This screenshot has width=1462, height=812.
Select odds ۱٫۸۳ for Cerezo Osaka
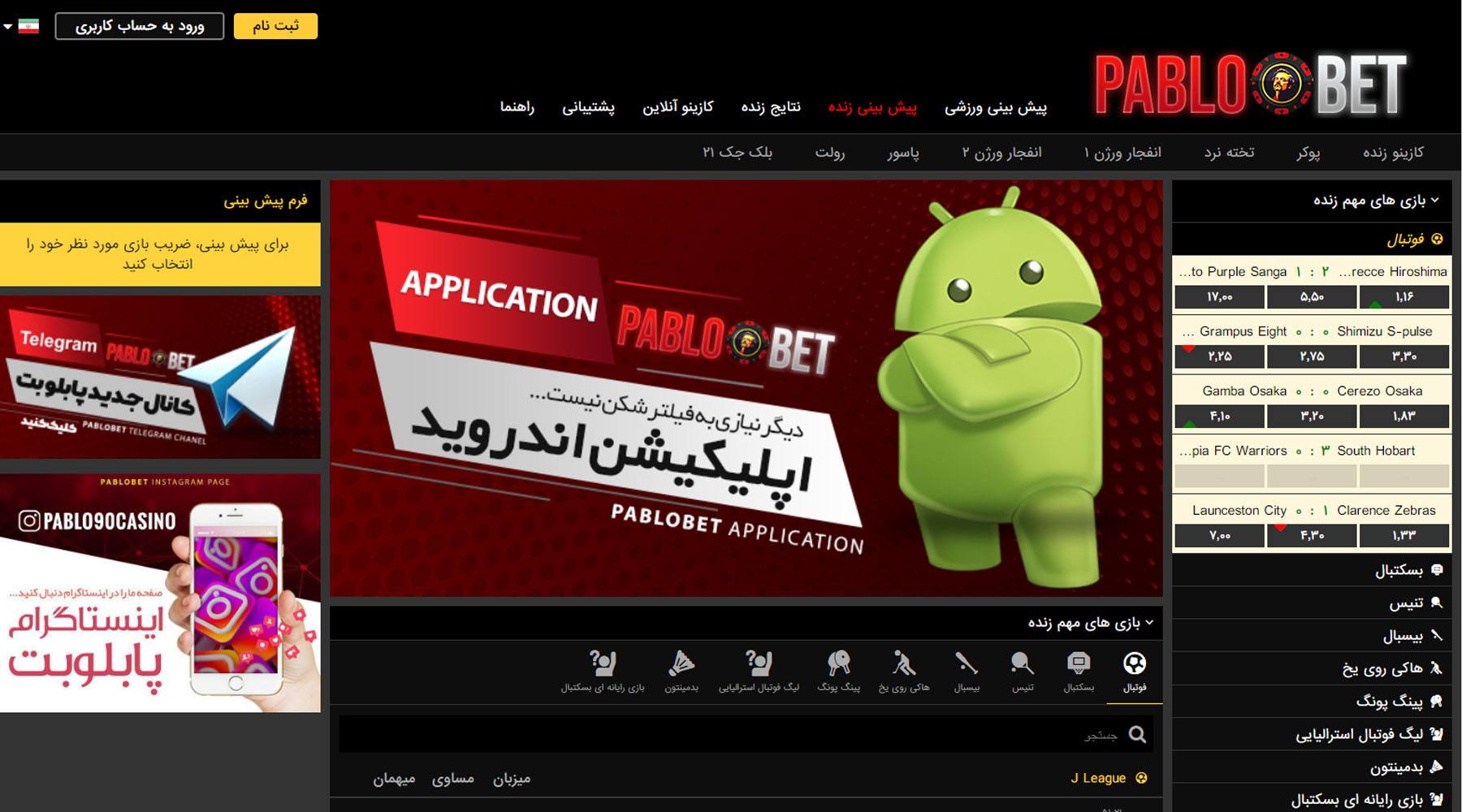(x=1404, y=417)
